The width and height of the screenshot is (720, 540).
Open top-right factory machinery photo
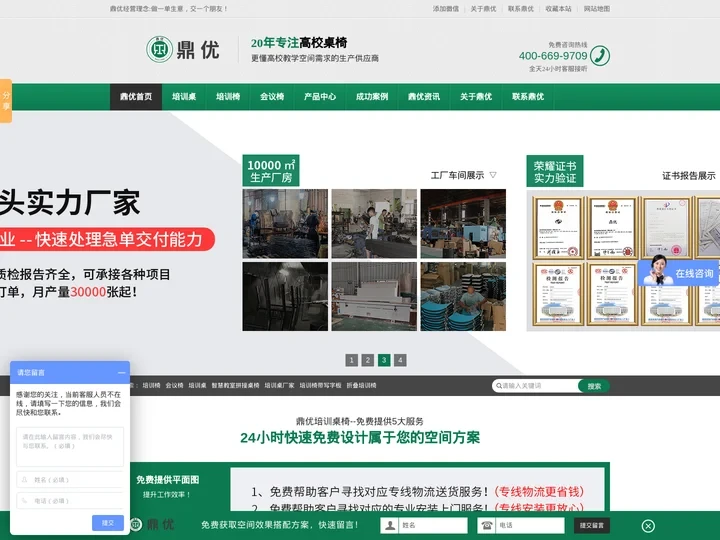click(x=463, y=224)
